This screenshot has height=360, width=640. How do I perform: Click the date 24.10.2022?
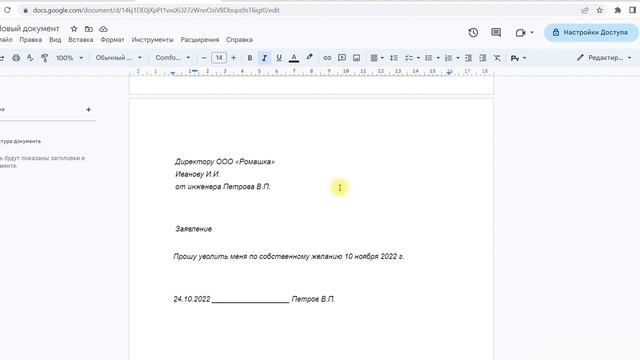pyautogui.click(x=191, y=299)
